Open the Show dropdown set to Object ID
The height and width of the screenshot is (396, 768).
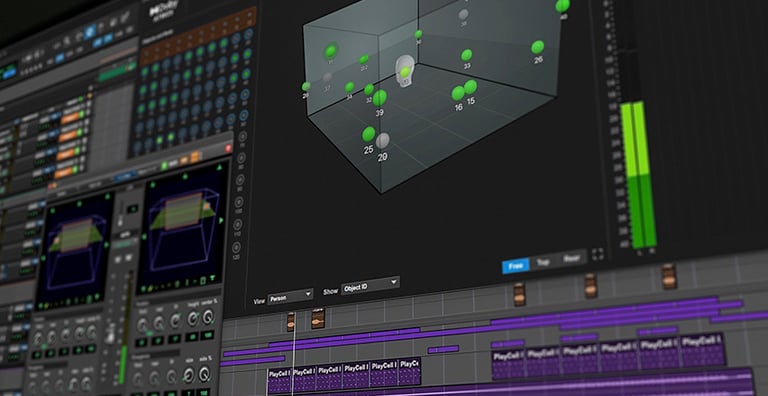pos(370,286)
